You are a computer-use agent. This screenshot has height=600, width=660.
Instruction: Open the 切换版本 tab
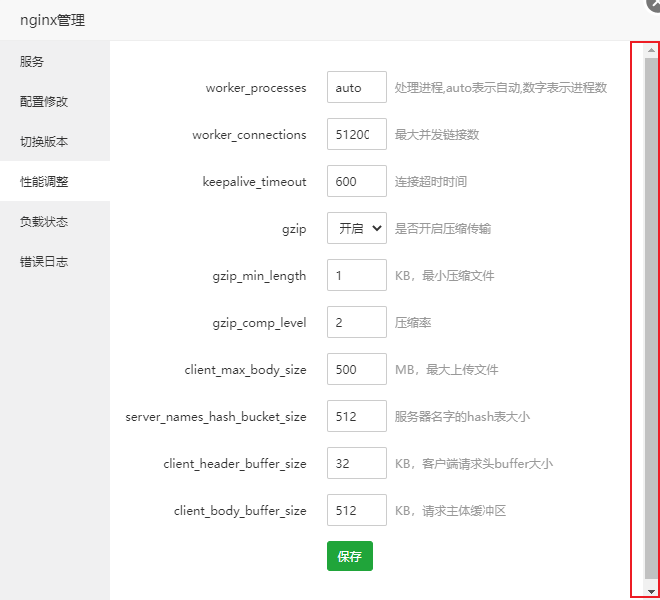[55, 141]
